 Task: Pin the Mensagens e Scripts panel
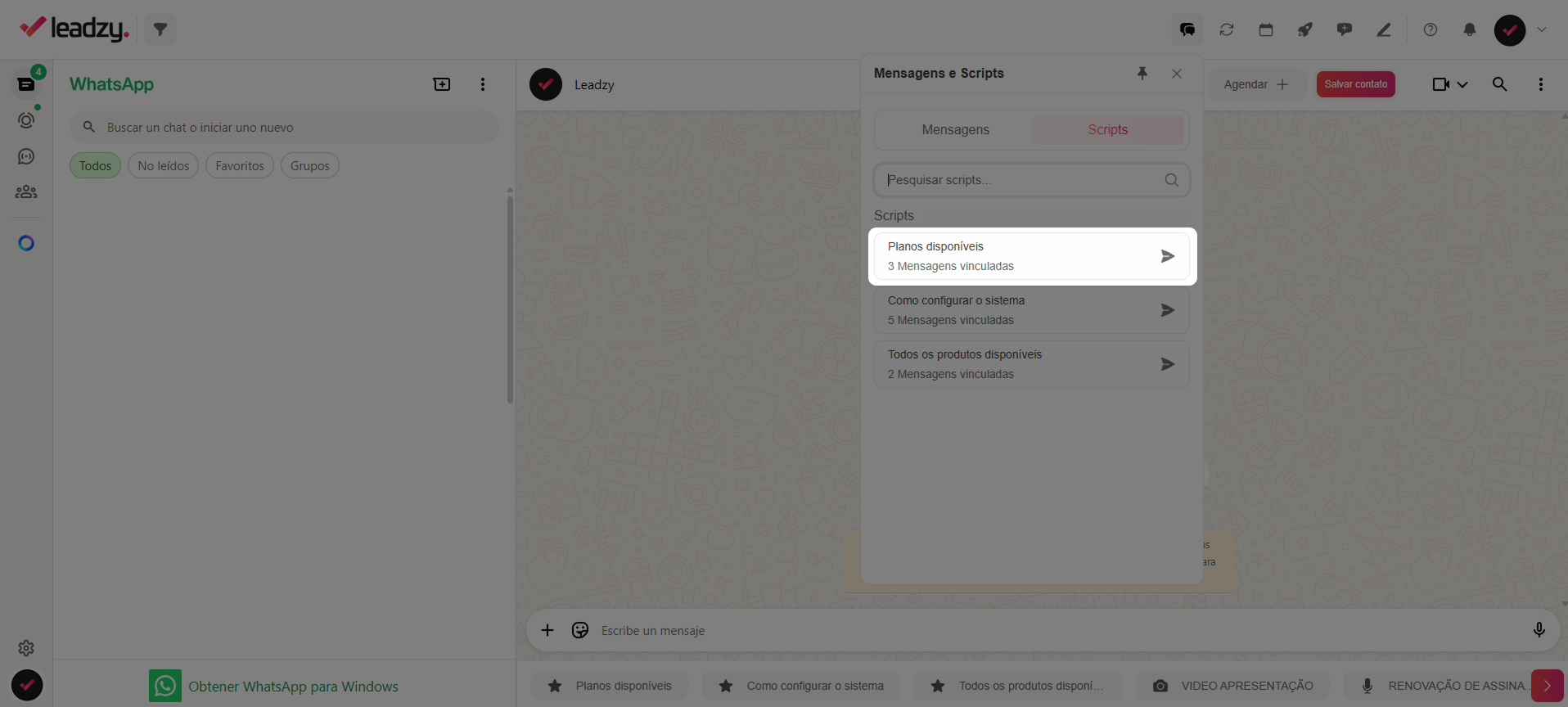pyautogui.click(x=1142, y=74)
